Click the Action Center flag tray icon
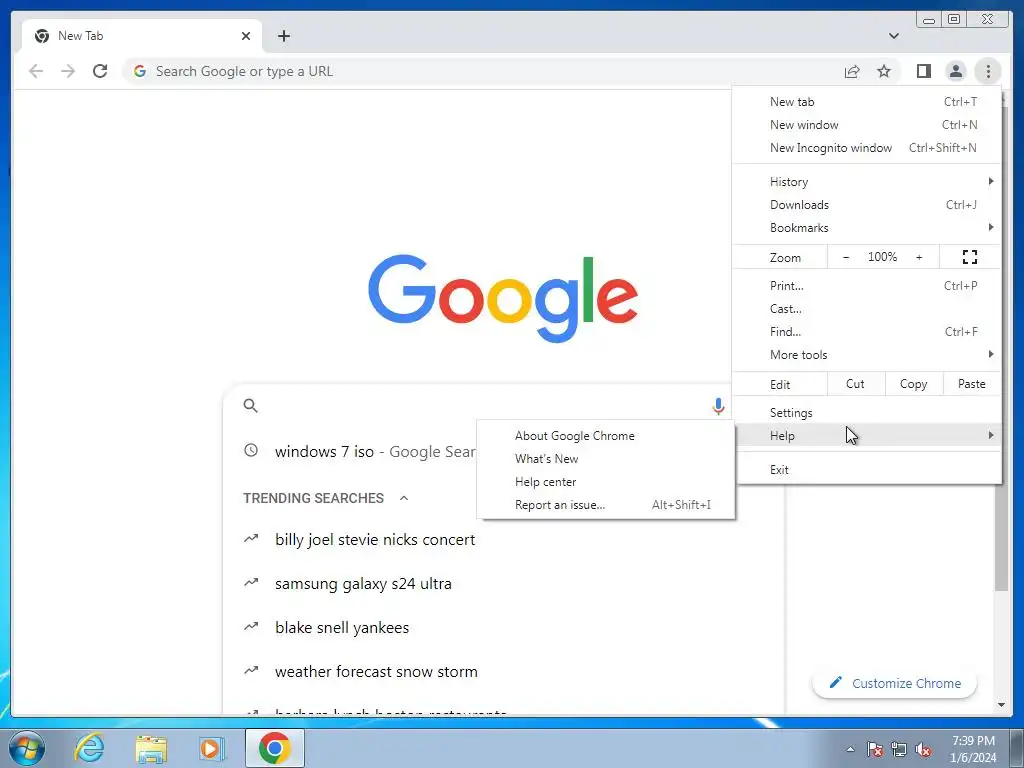 pos(875,750)
